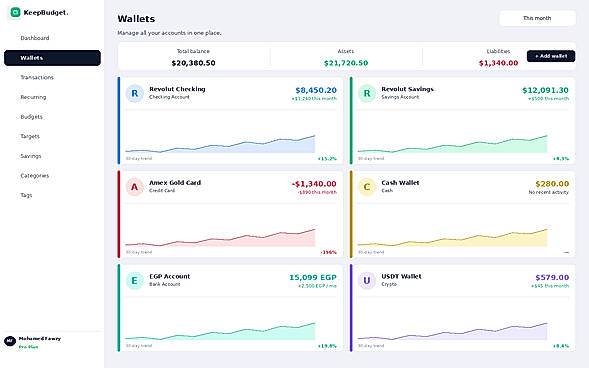The image size is (589, 368).
Task: Click the KeepBudget brand name
Action: tap(46, 12)
